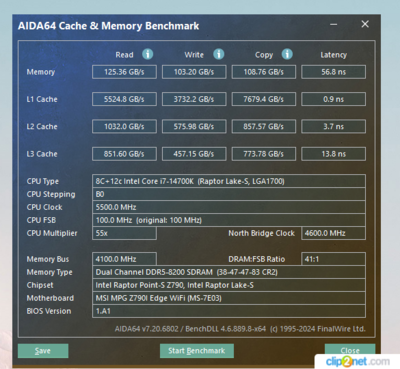The height and width of the screenshot is (369, 400).
Task: Minimize the AIDA64 benchmark window
Action: click(x=334, y=24)
